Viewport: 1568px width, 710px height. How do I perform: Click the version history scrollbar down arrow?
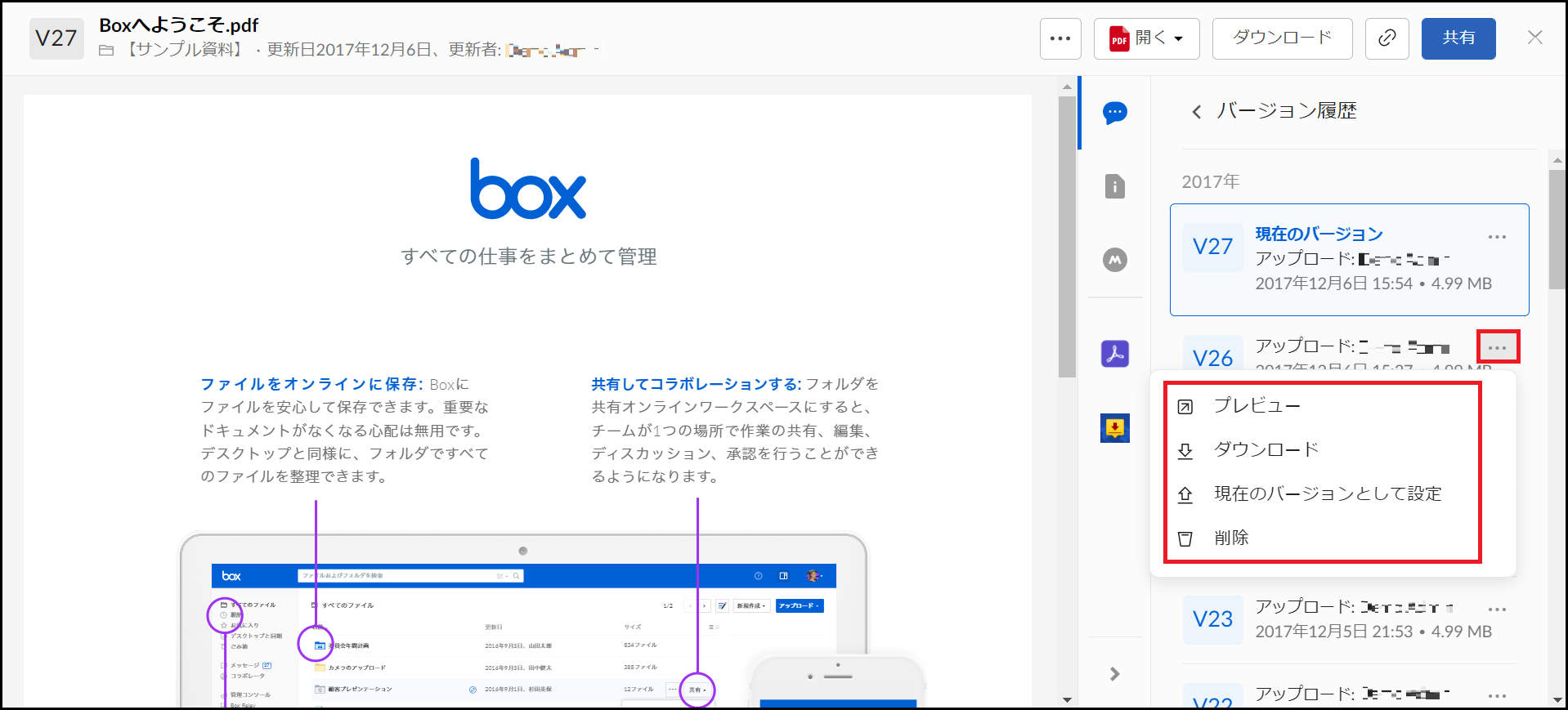pyautogui.click(x=1557, y=700)
